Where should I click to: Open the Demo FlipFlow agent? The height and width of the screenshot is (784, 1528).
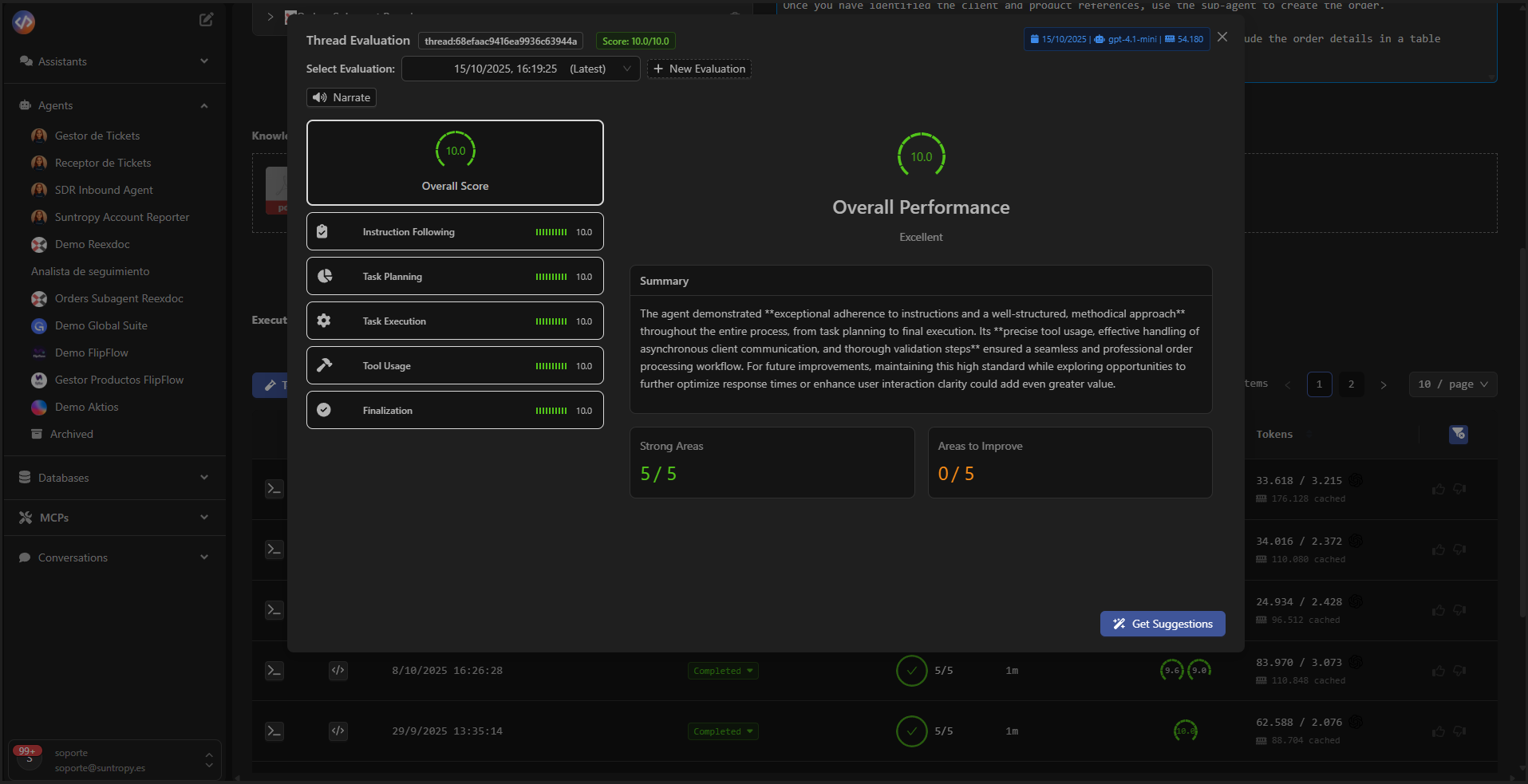click(x=91, y=353)
